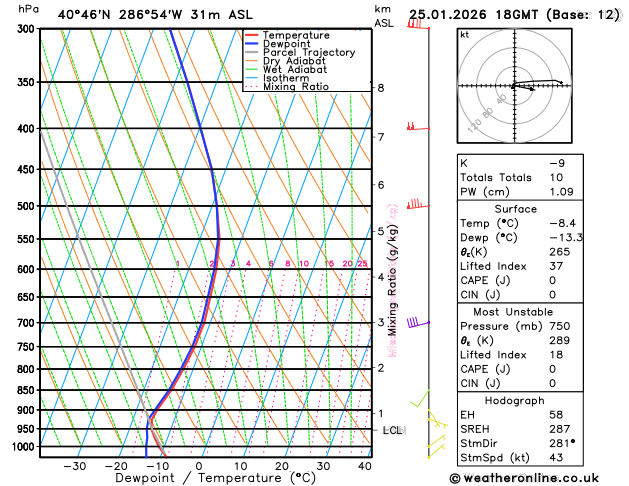
Task: Click the 'Dewpoint / Temperature (°C)' axis title
Action: click(215, 478)
